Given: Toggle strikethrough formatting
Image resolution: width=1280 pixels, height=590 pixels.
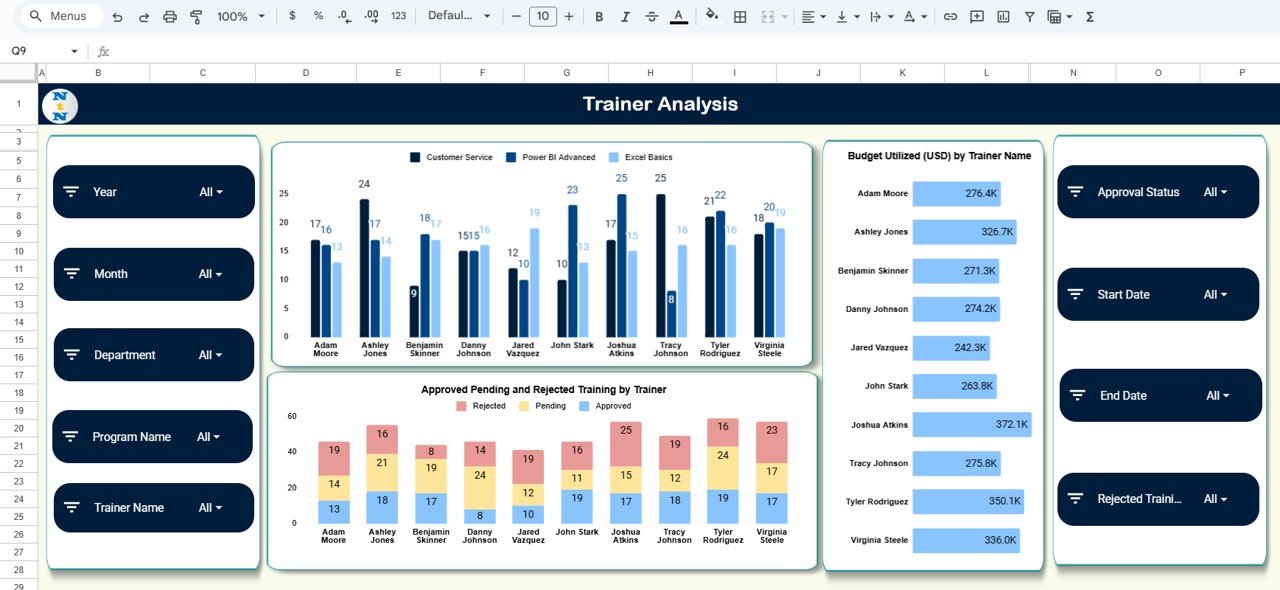Looking at the screenshot, I should 650,16.
